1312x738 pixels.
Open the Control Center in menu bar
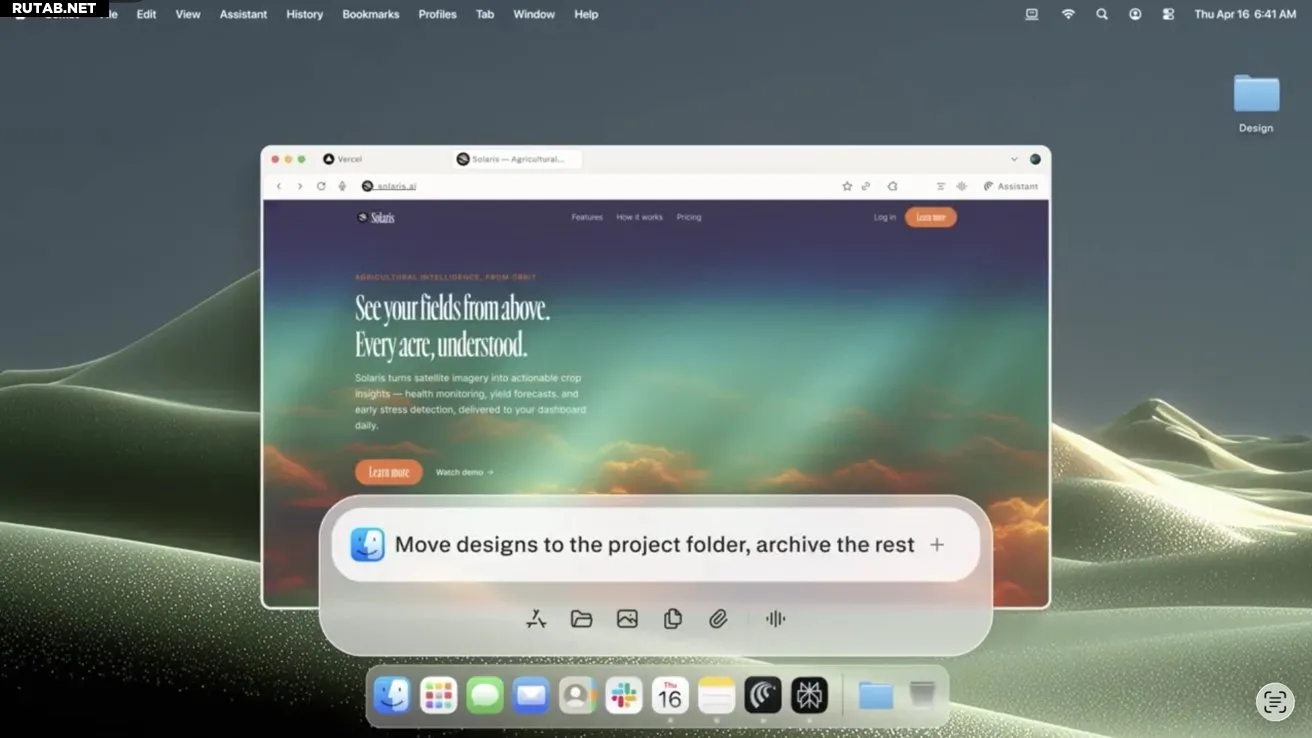point(1168,14)
